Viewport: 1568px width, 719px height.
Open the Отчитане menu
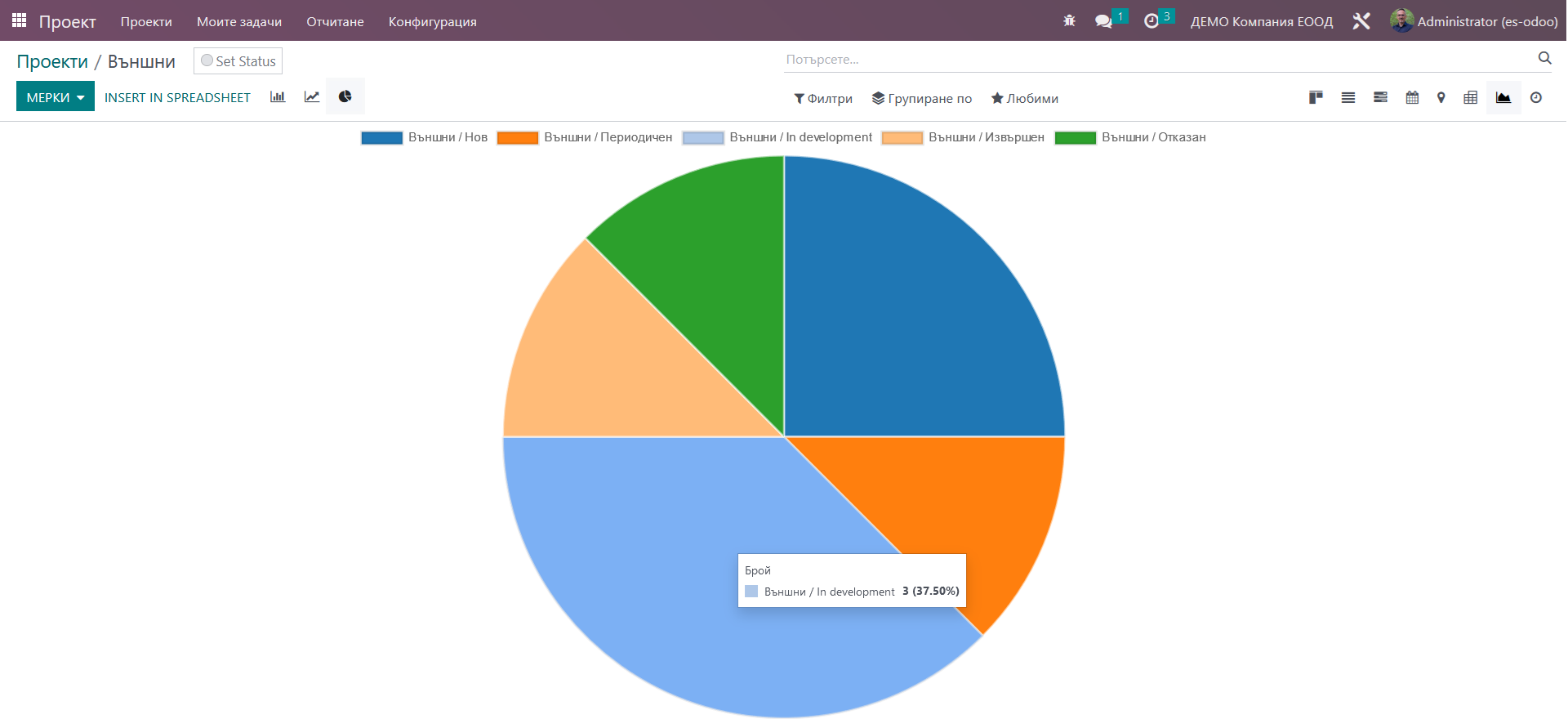335,21
